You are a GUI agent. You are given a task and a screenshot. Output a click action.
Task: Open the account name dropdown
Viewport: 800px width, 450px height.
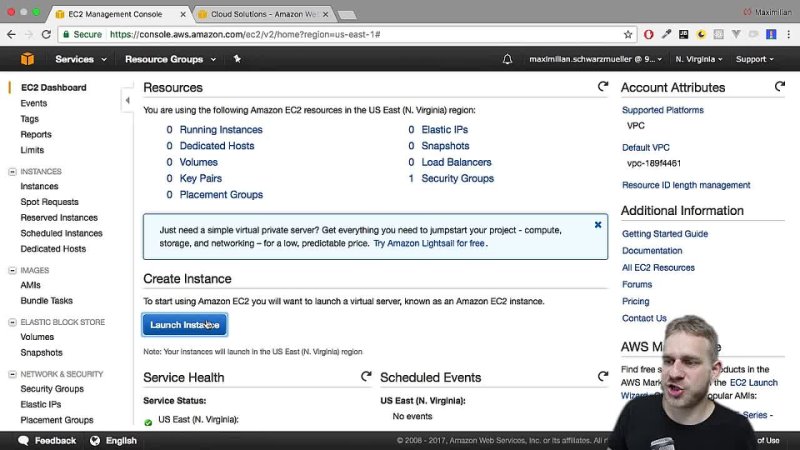(595, 59)
